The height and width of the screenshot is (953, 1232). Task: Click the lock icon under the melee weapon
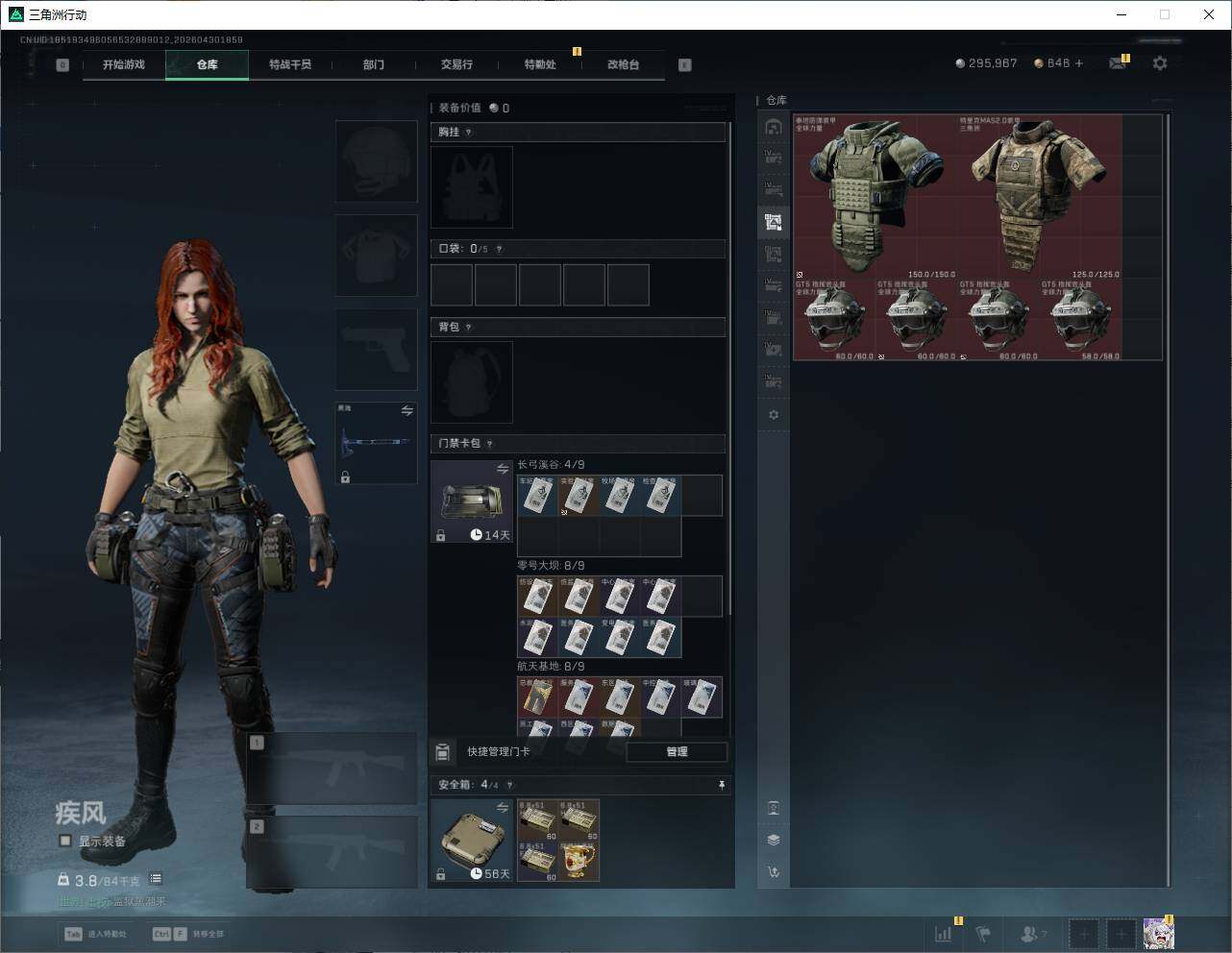coord(345,476)
